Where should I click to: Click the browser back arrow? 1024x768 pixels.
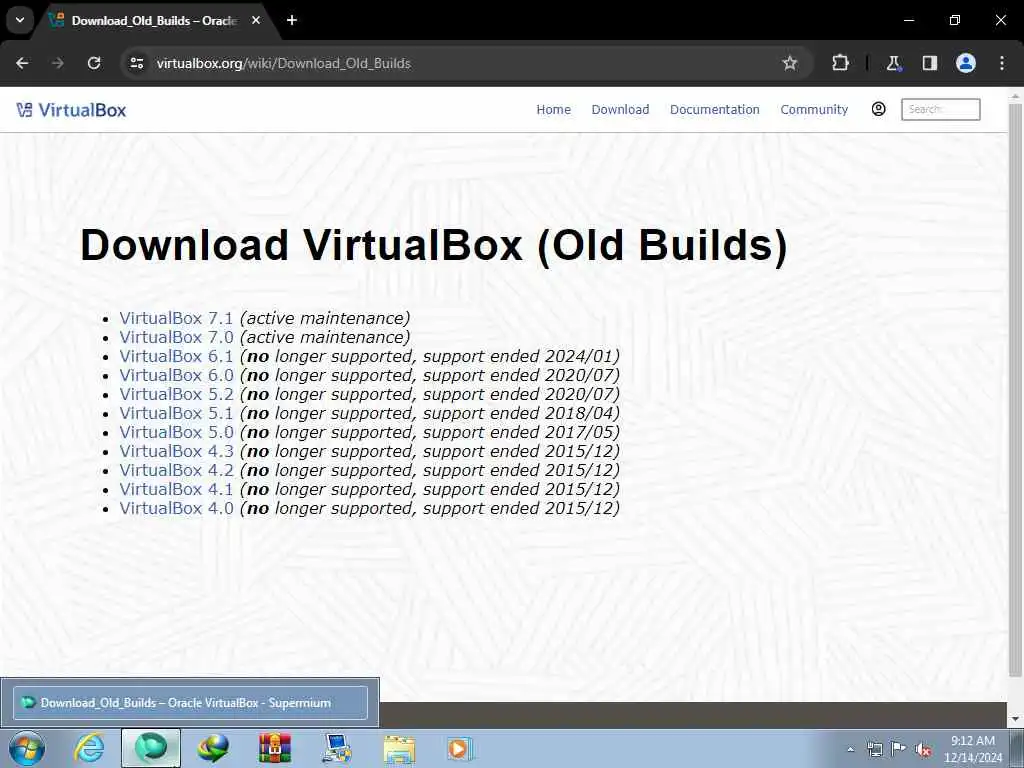point(22,63)
